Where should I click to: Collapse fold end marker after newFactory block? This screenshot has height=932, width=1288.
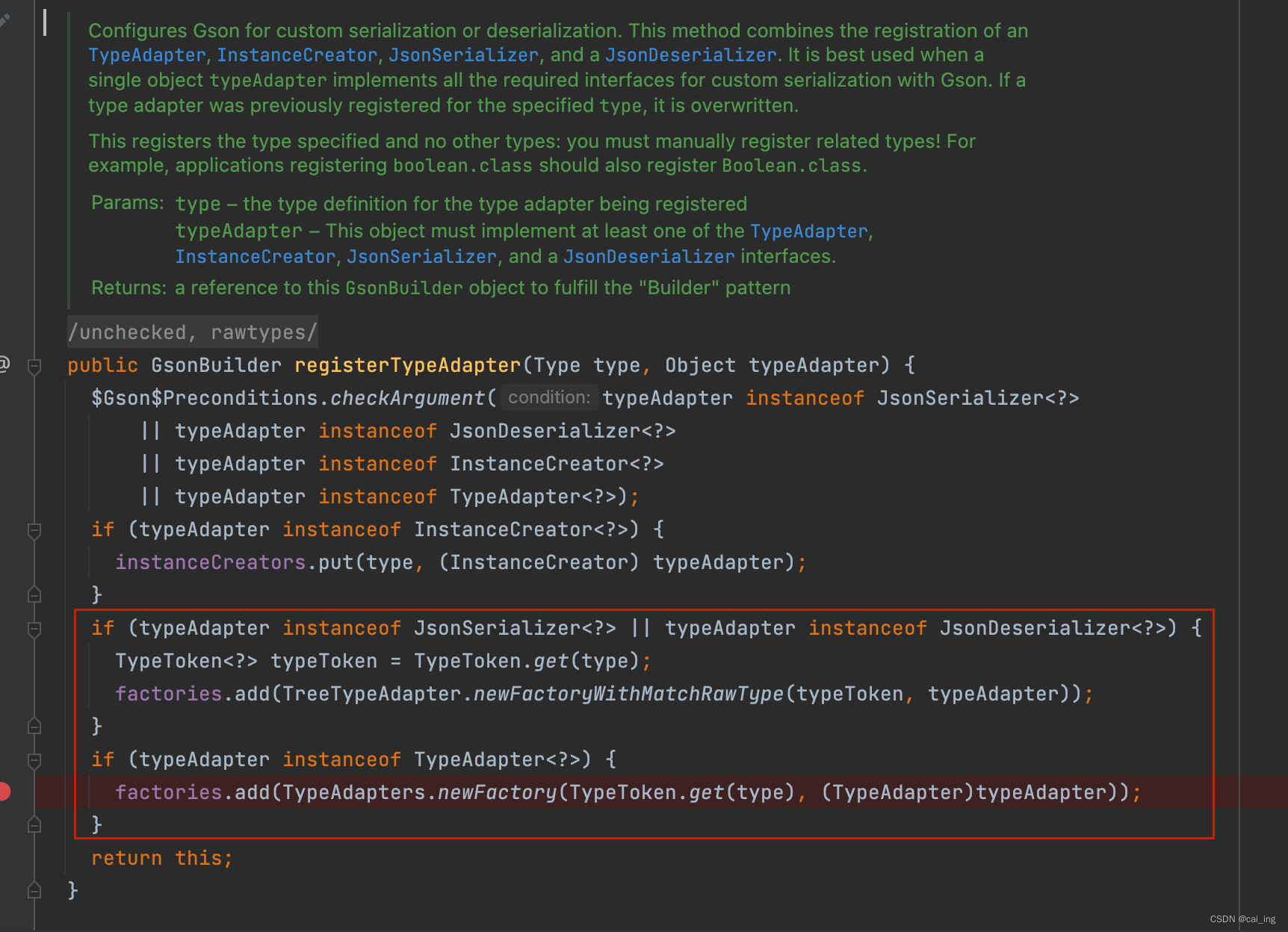tap(34, 824)
